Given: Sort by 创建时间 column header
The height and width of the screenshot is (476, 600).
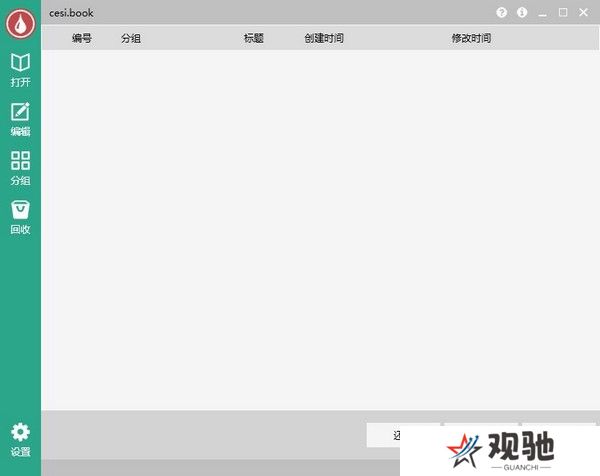Looking at the screenshot, I should (x=324, y=38).
